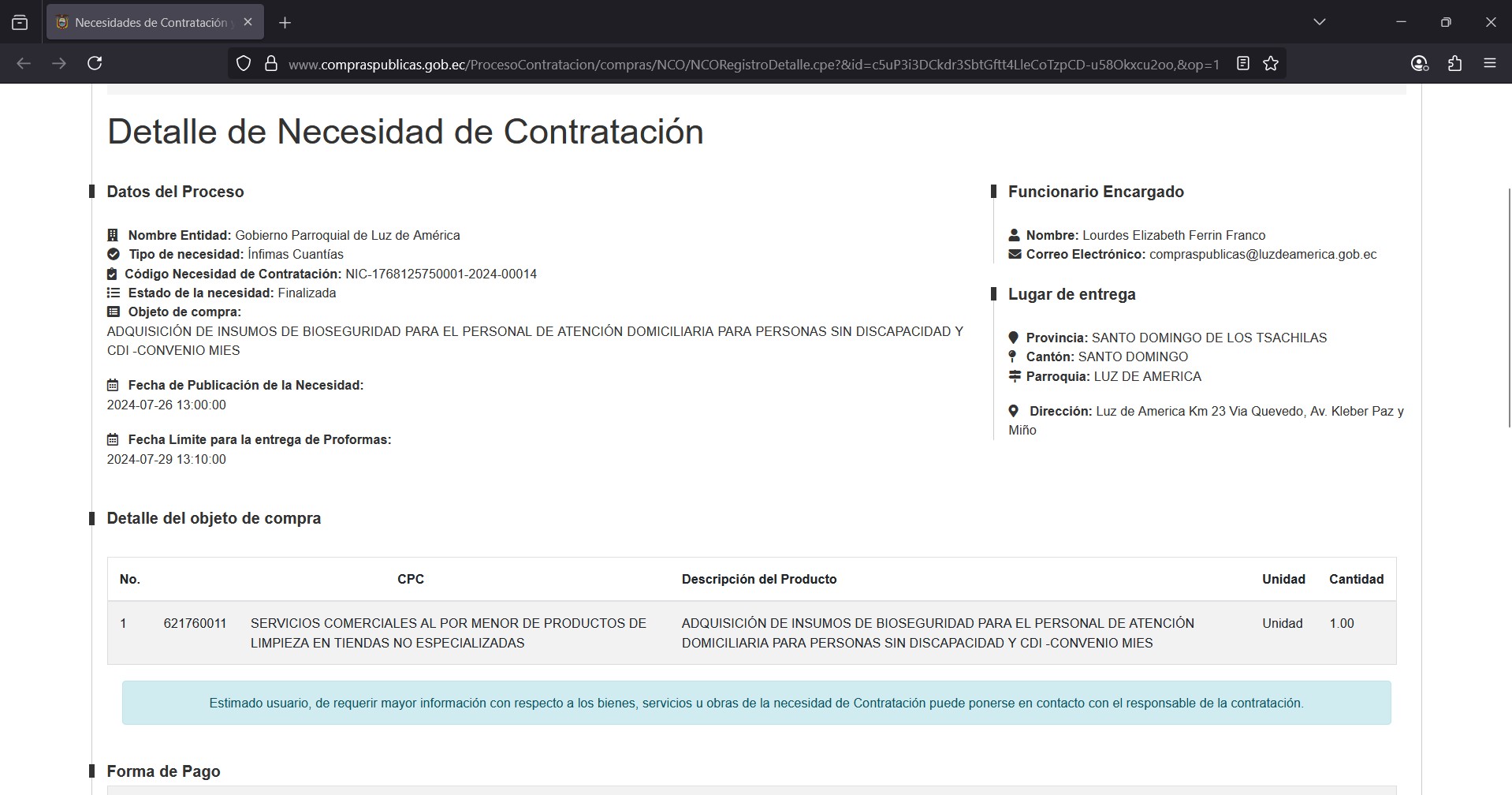Click the name Lourdes Elizabeth Ferrin Franco
The image size is (1512, 795).
pos(1174,235)
